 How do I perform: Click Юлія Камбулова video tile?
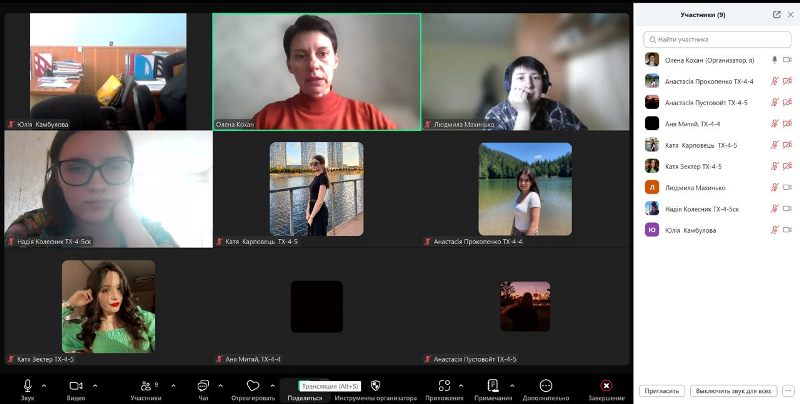108,71
